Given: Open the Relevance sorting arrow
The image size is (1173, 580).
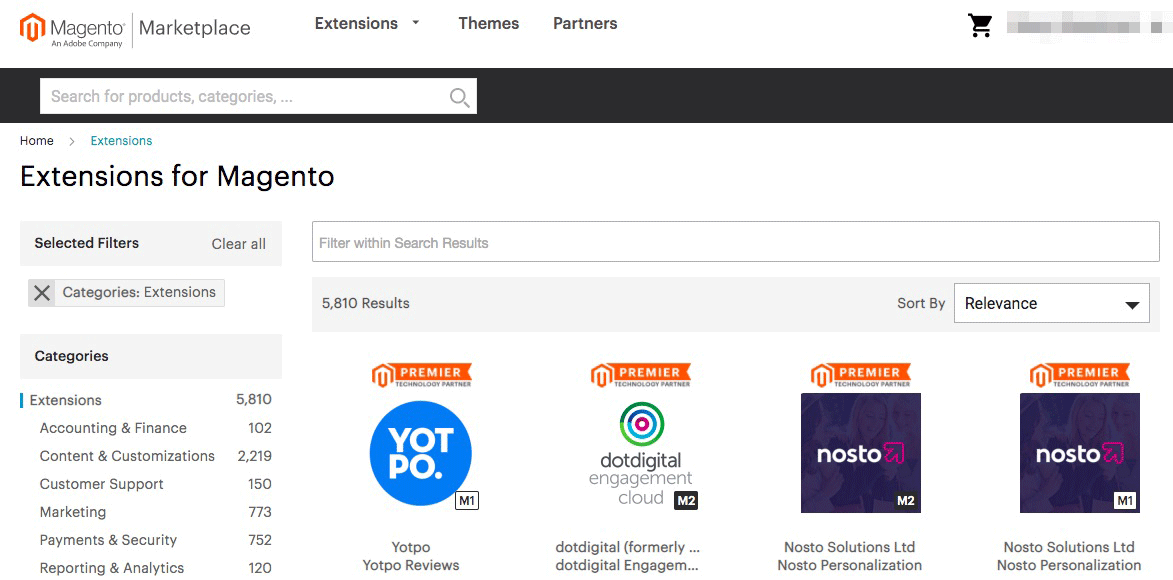Looking at the screenshot, I should pos(1132,302).
